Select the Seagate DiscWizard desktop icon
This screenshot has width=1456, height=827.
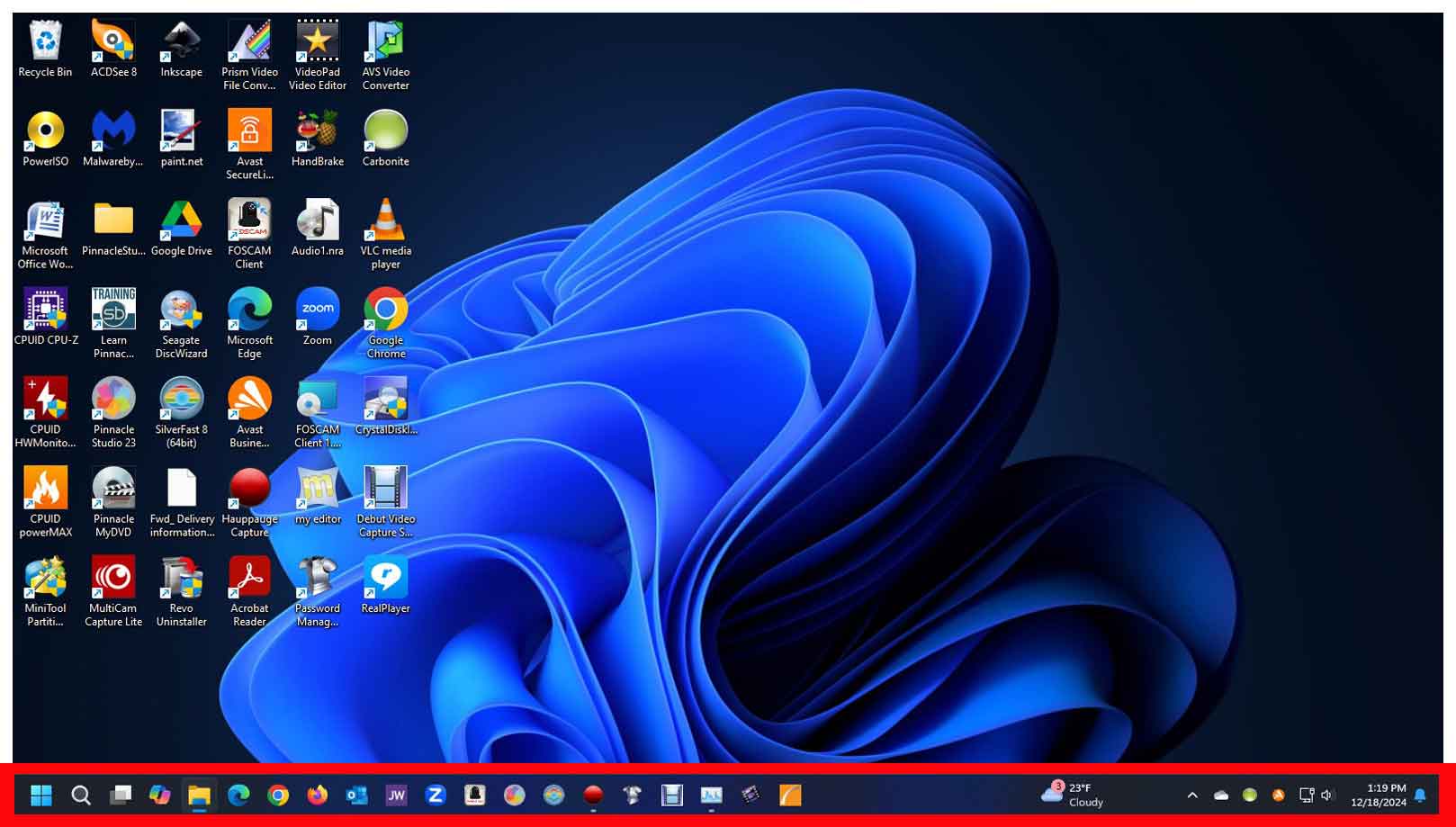pyautogui.click(x=181, y=323)
